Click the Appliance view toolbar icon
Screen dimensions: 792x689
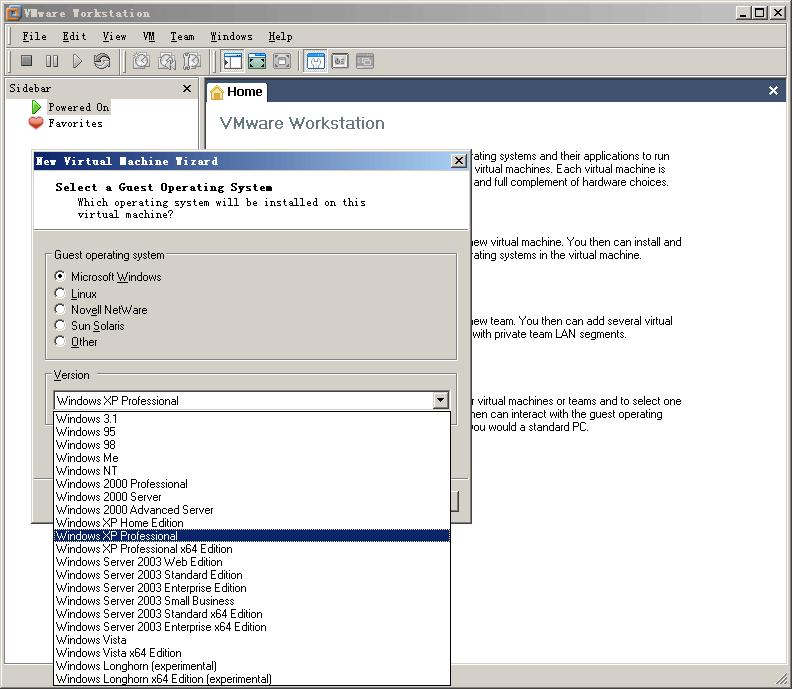coord(340,61)
